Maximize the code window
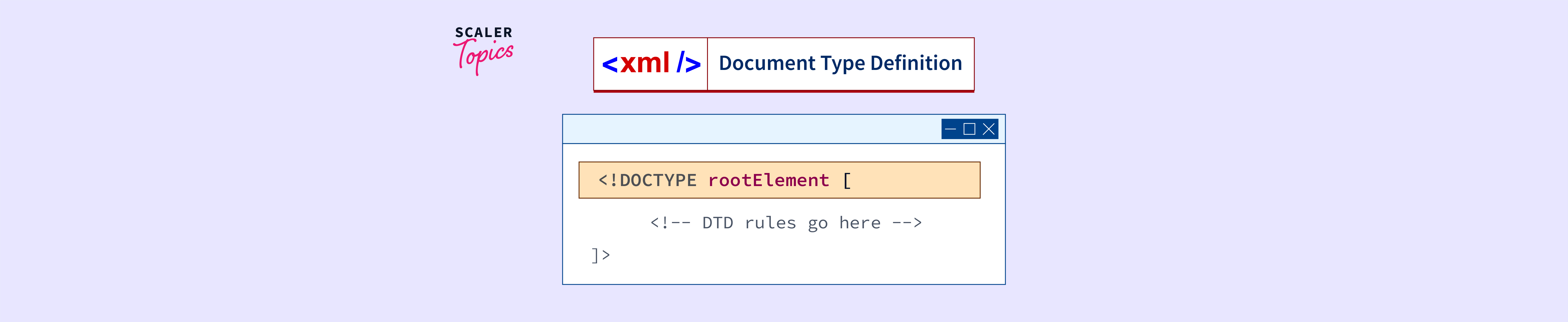The width and height of the screenshot is (1568, 322). [969, 129]
